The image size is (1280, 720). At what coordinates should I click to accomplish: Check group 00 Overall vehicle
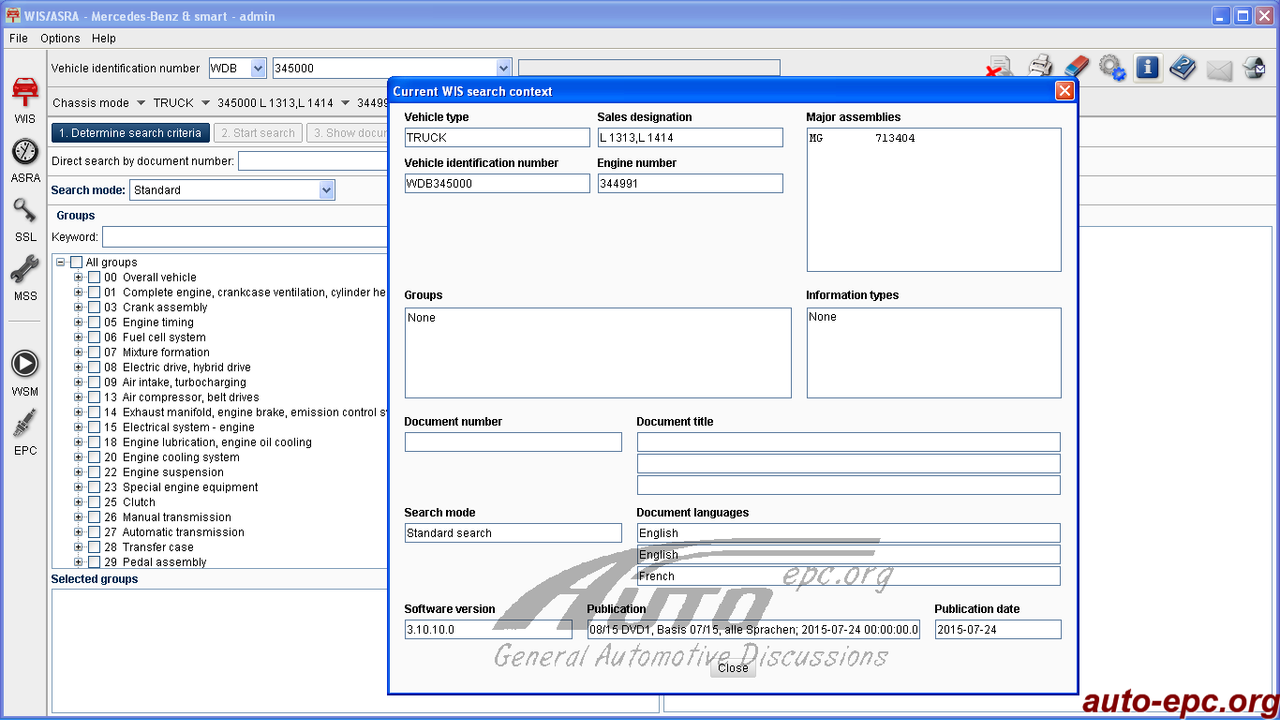click(x=94, y=277)
